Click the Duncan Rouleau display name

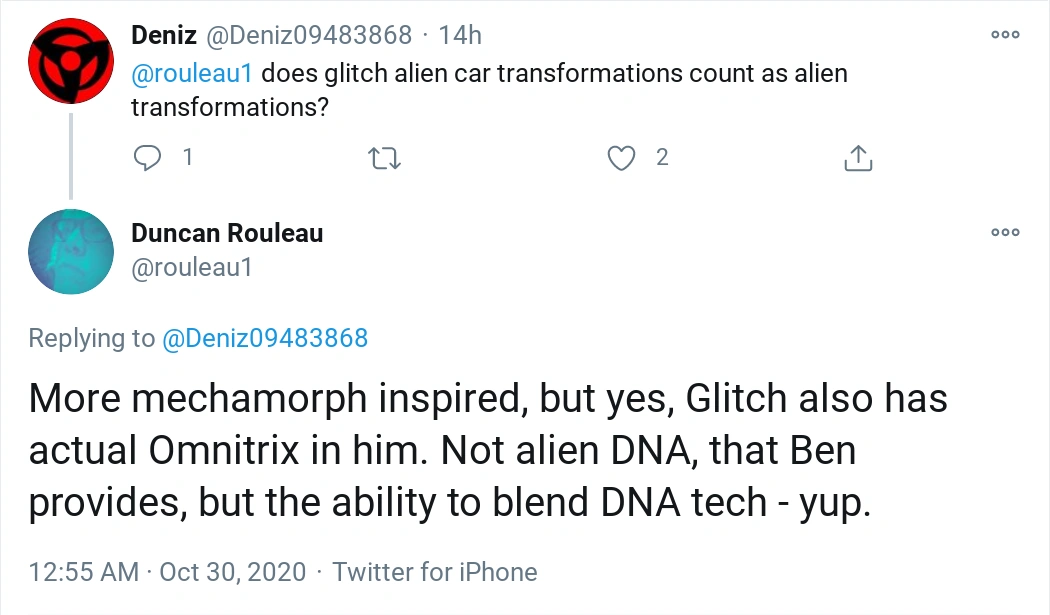click(x=227, y=234)
